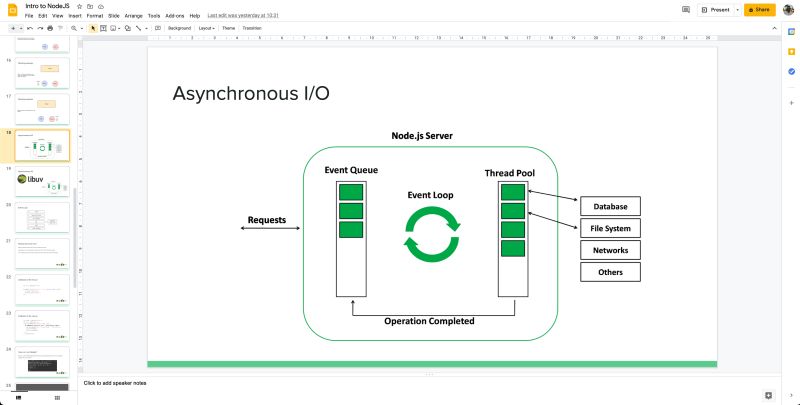Select slide 19 thumbnail with libuv

tap(42, 182)
